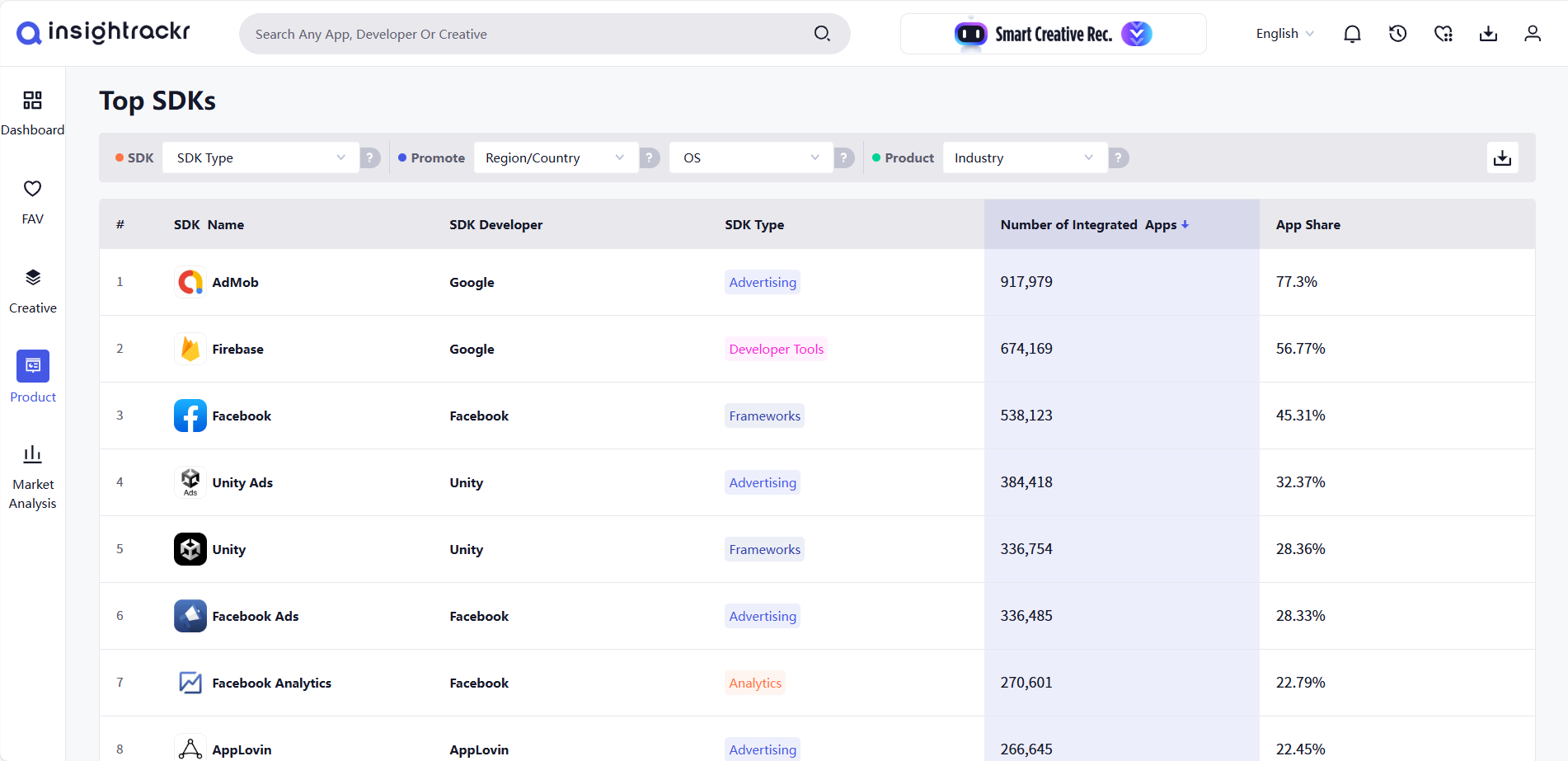1568x761 pixels.
Task: Select the FAV sidebar icon
Action: (x=32, y=200)
